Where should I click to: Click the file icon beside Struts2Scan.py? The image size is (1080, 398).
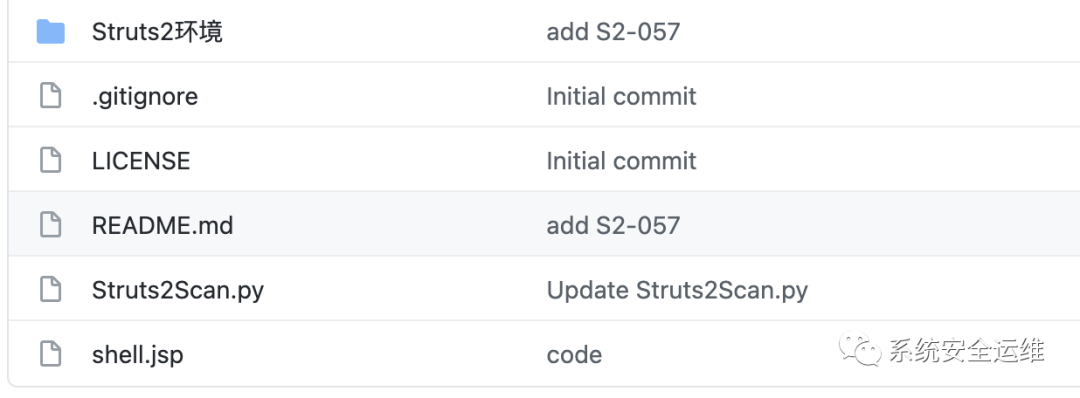(50, 290)
